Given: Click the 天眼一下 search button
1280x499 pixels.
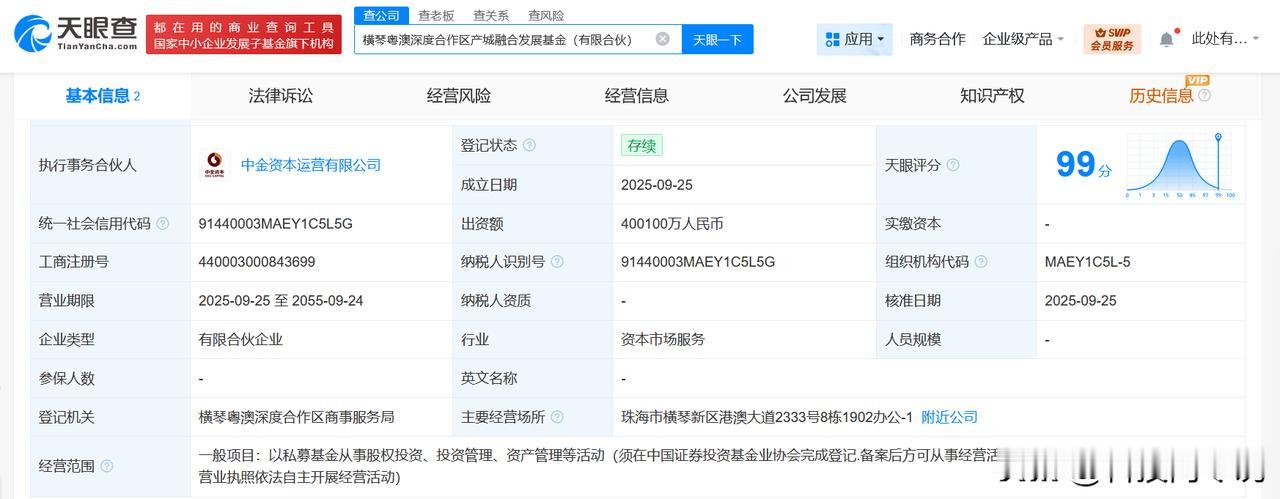Looking at the screenshot, I should coord(718,39).
